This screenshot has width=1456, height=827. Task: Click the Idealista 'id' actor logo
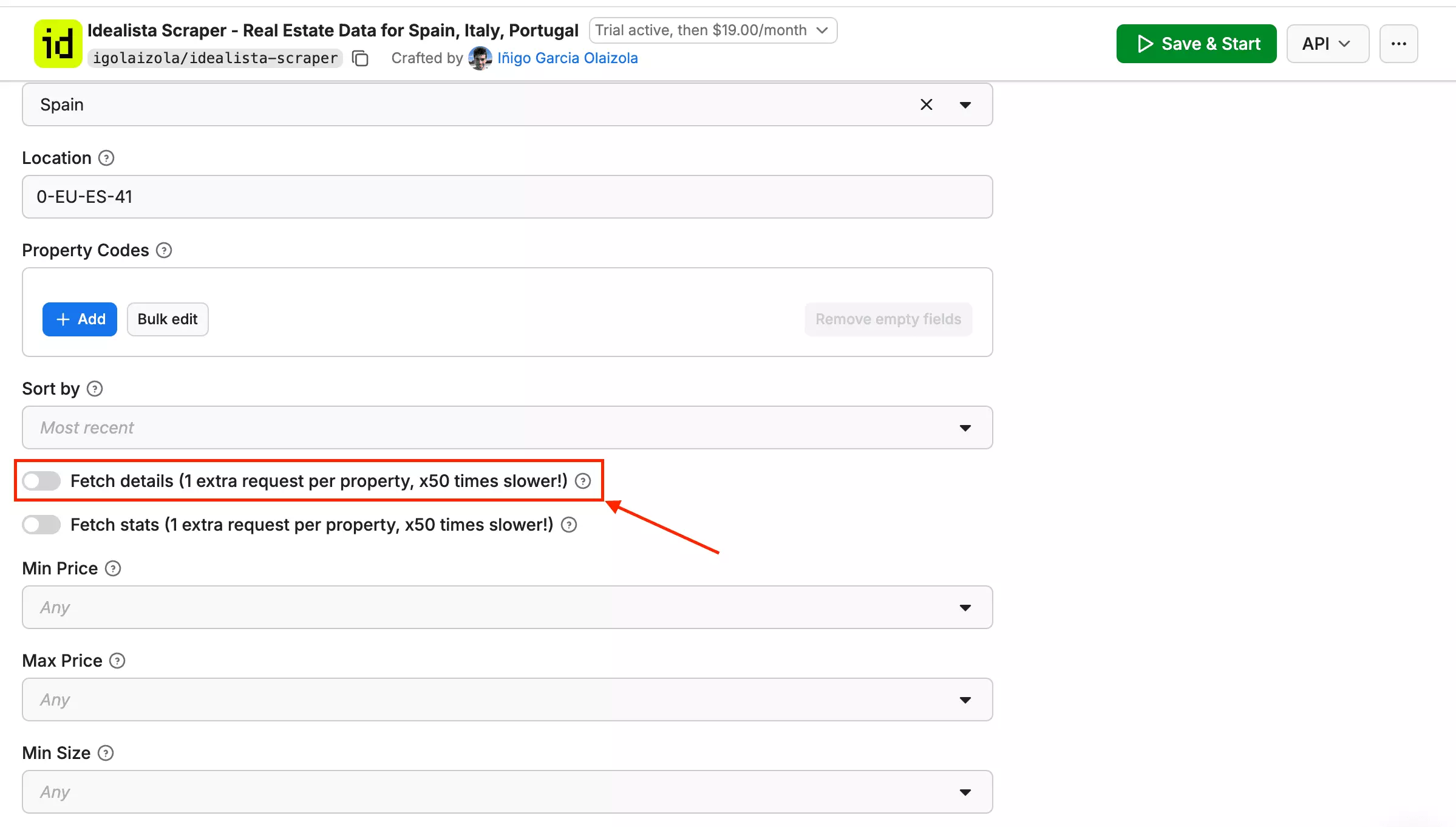click(58, 44)
